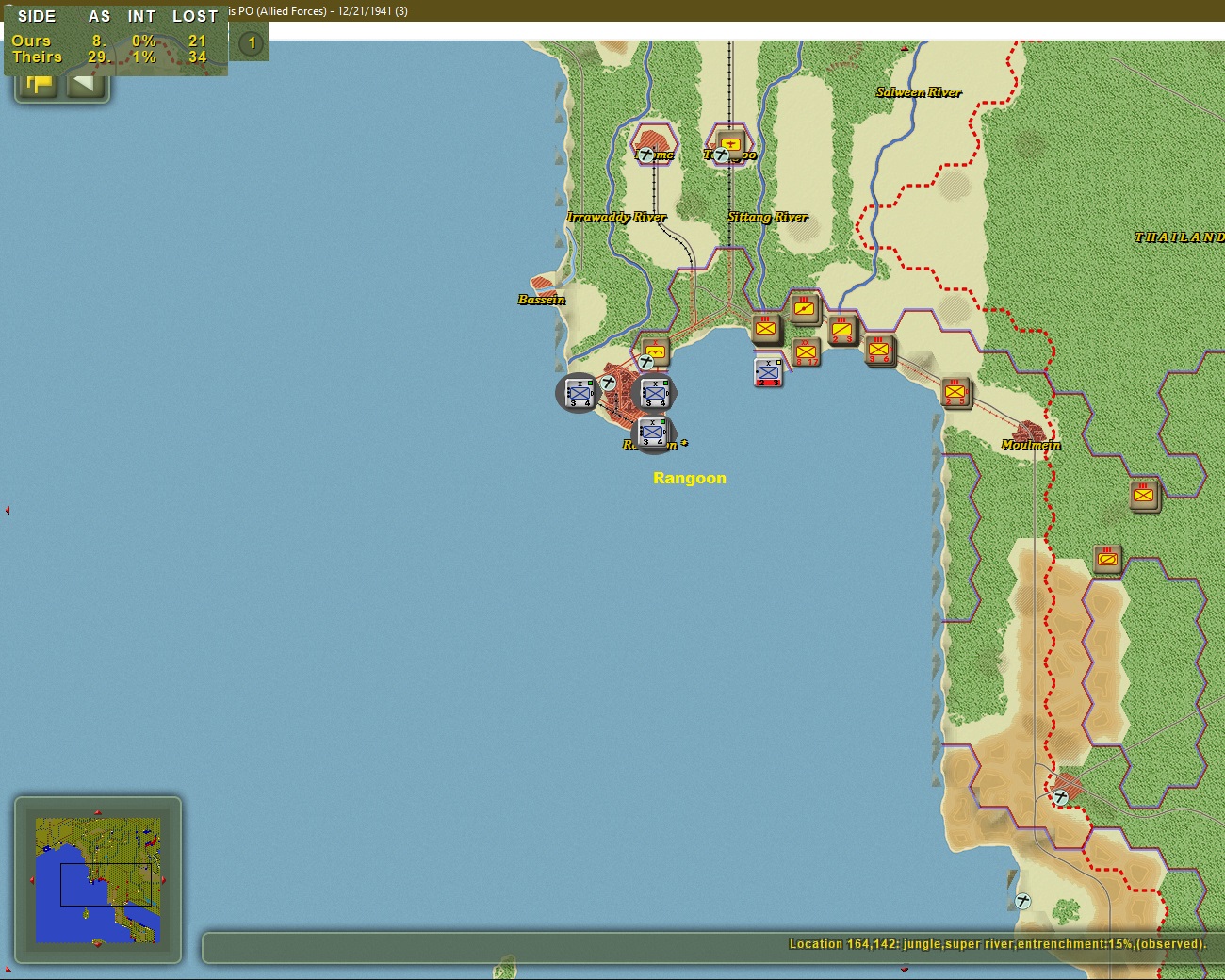Click the airfield marker at Toungoo

click(x=721, y=155)
